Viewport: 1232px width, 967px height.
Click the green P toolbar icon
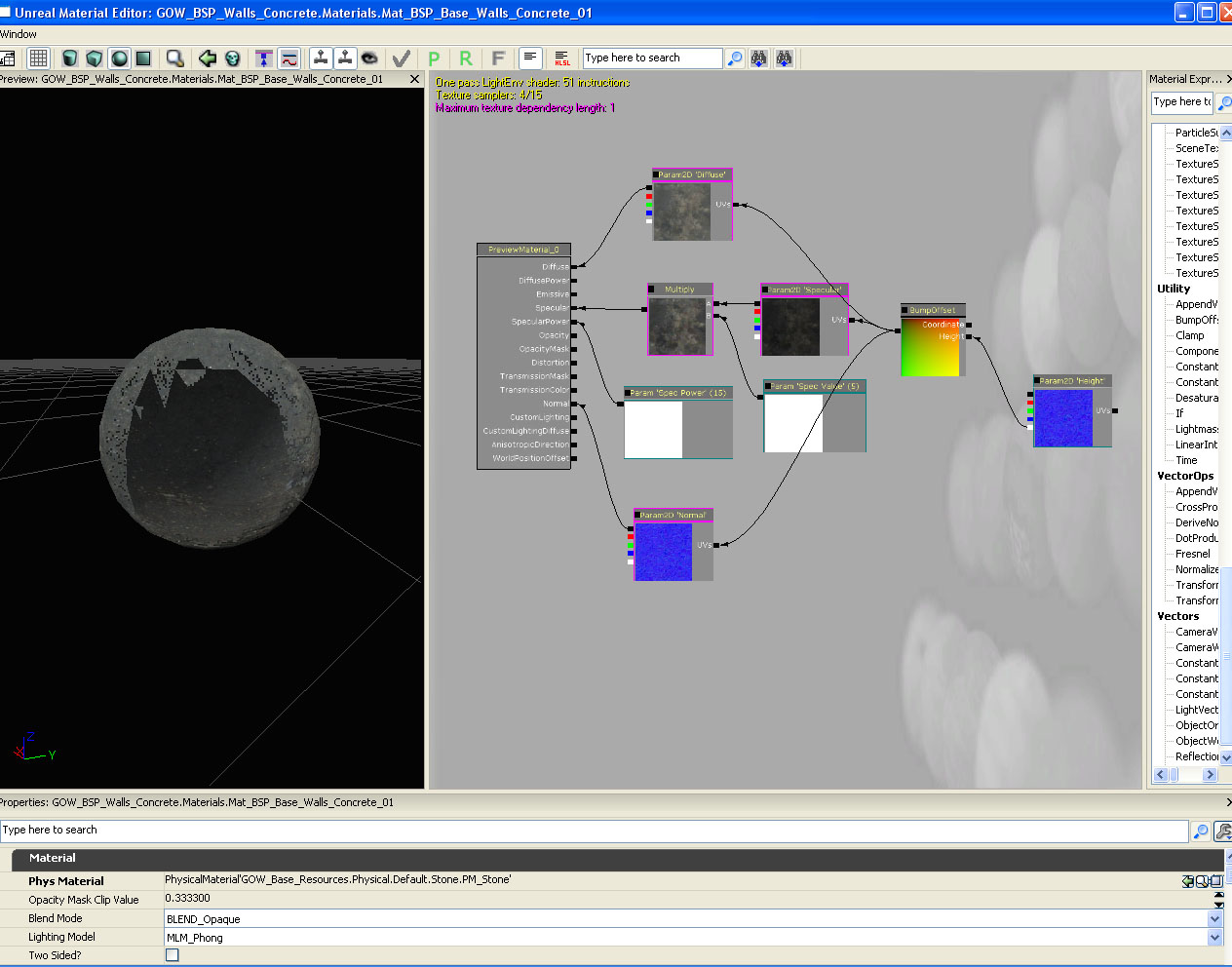pyautogui.click(x=434, y=58)
